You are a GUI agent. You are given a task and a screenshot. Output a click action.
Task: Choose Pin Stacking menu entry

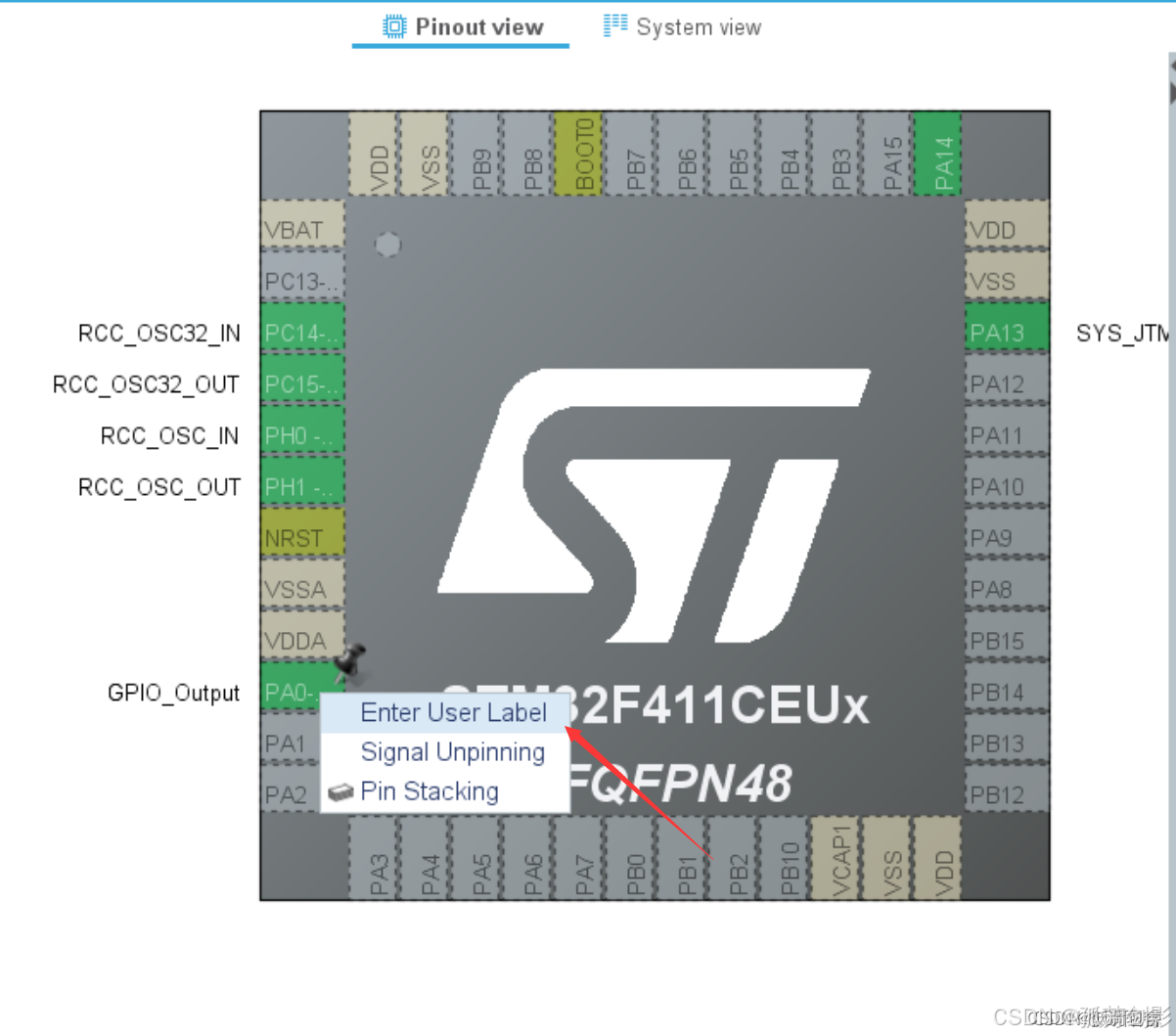445,791
